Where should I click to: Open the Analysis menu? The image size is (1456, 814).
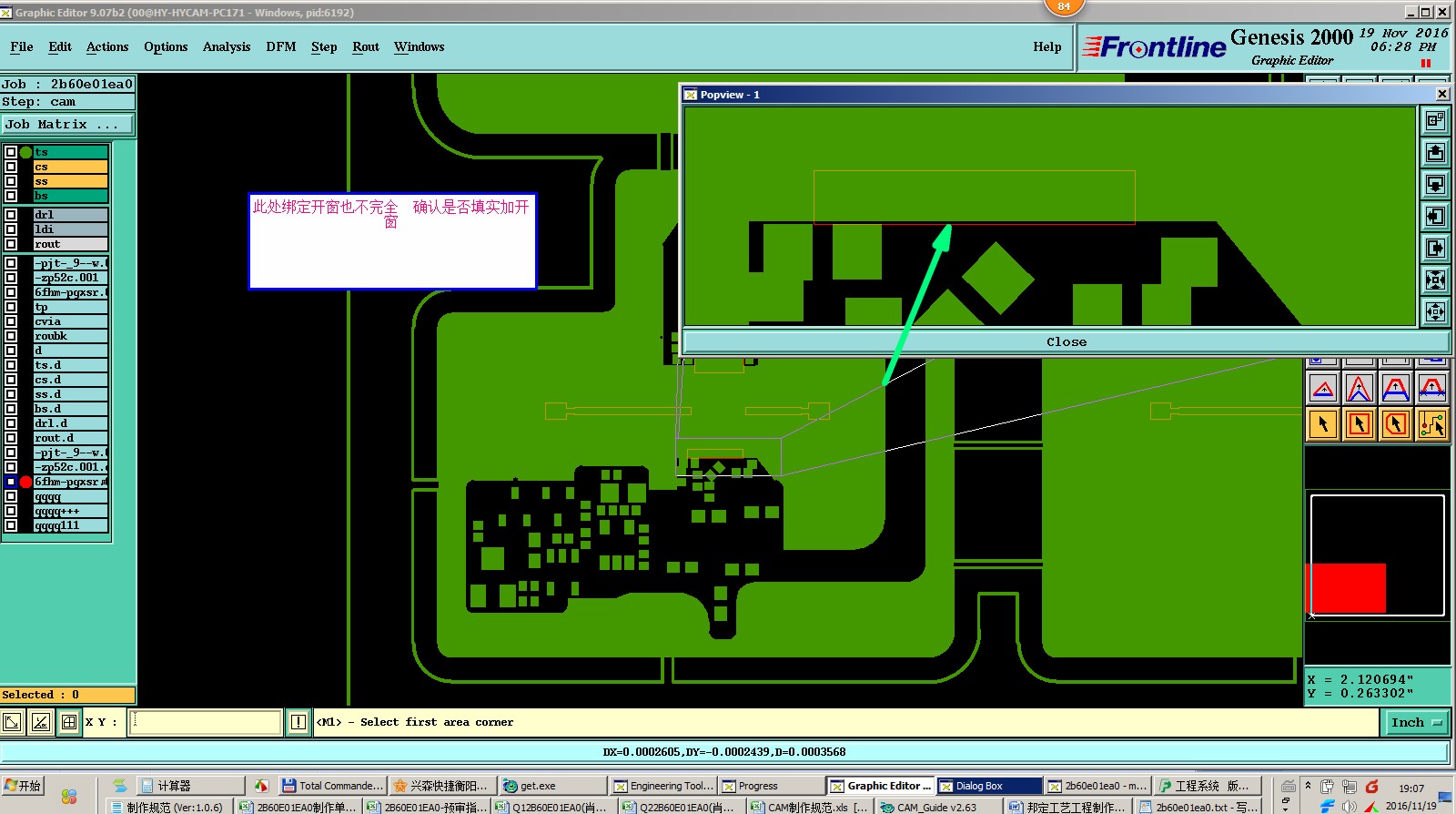pyautogui.click(x=227, y=46)
